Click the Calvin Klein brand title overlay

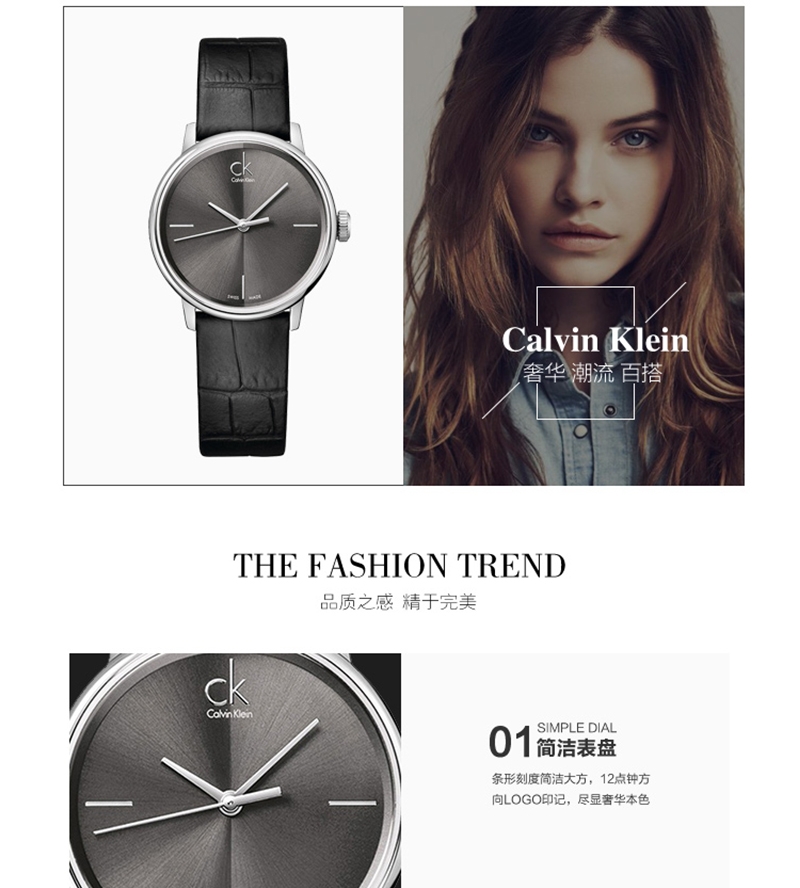pos(595,340)
